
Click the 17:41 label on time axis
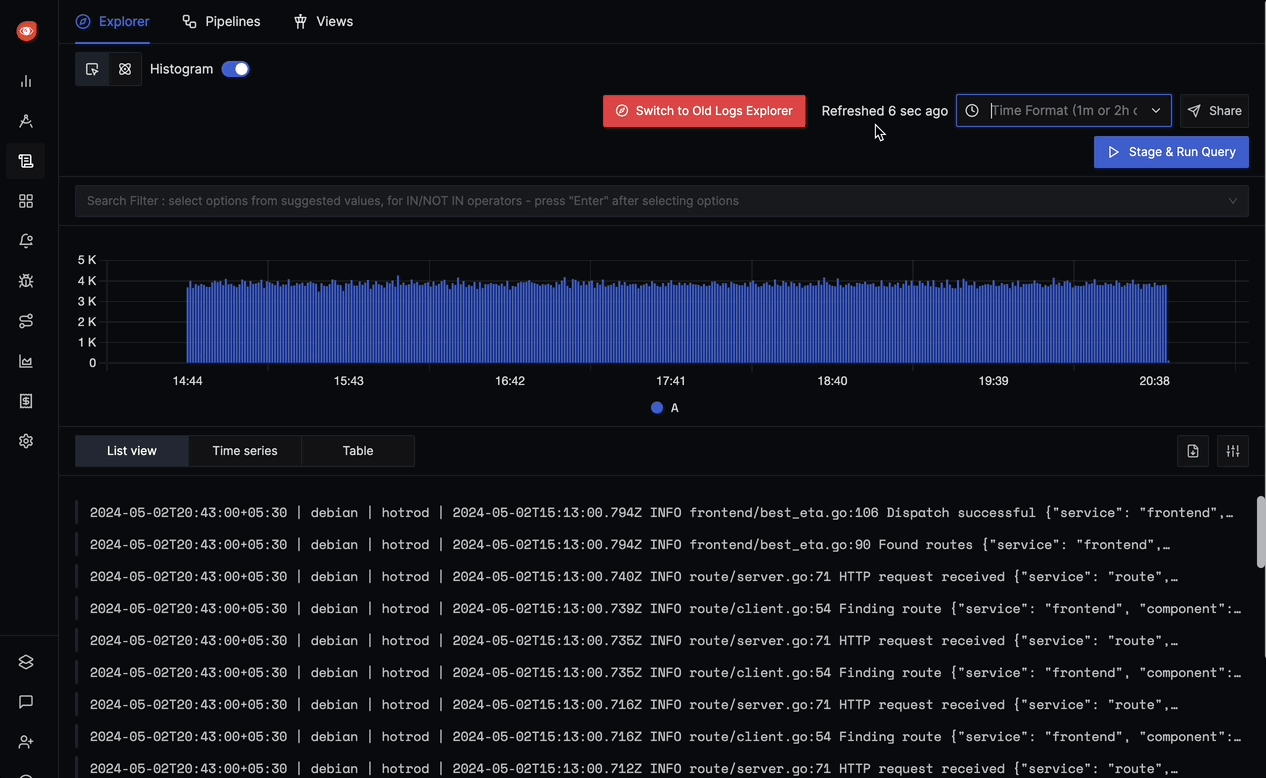pyautogui.click(x=671, y=381)
